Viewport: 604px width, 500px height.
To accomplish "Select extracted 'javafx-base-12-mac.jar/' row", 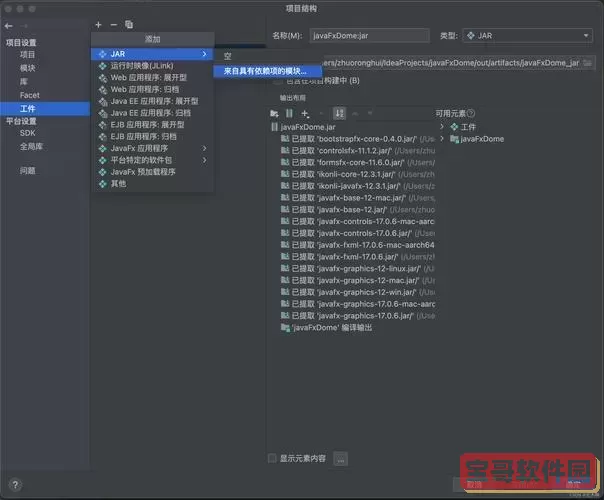I will (358, 198).
